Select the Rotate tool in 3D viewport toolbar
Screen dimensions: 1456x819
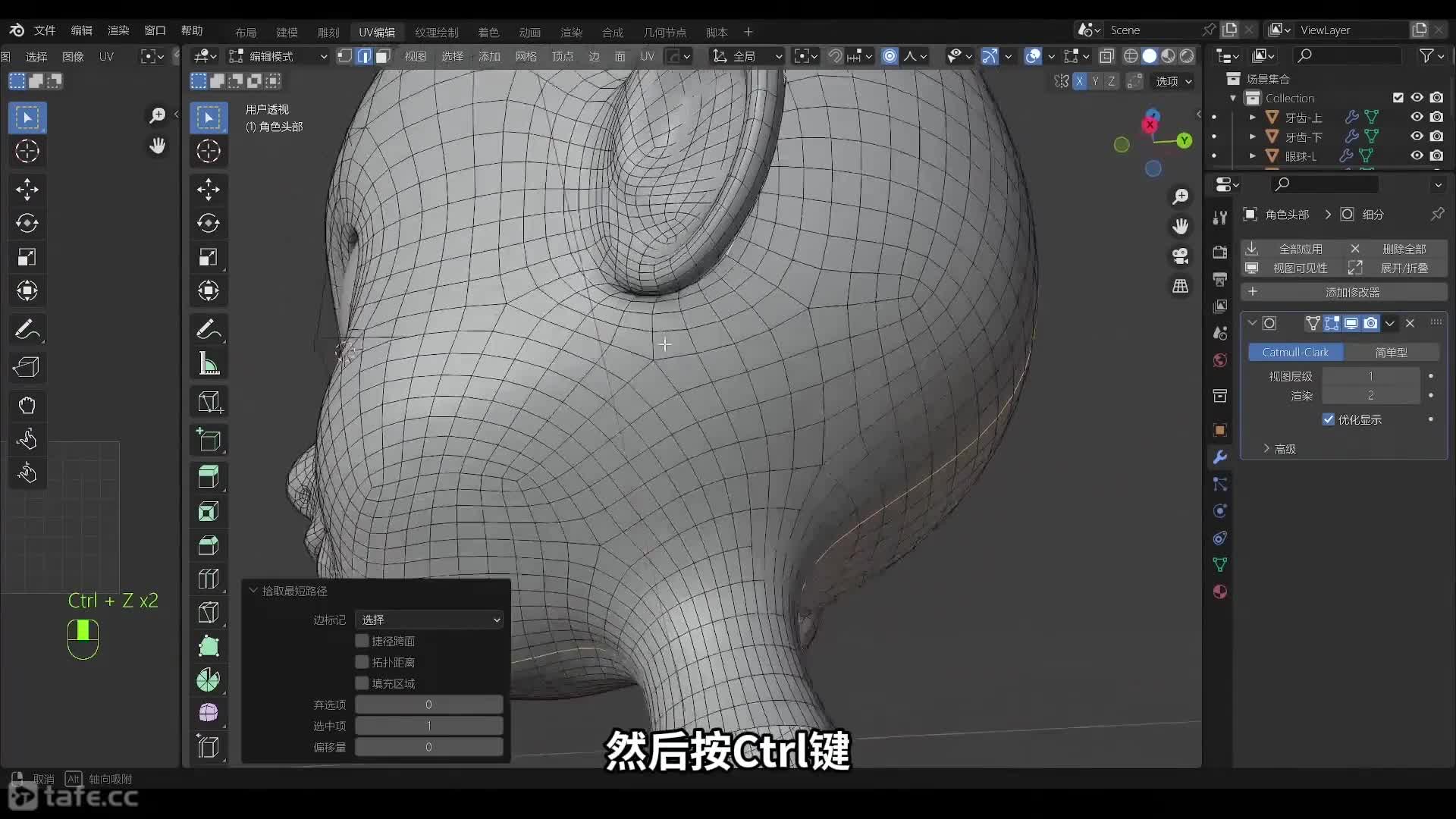click(209, 223)
